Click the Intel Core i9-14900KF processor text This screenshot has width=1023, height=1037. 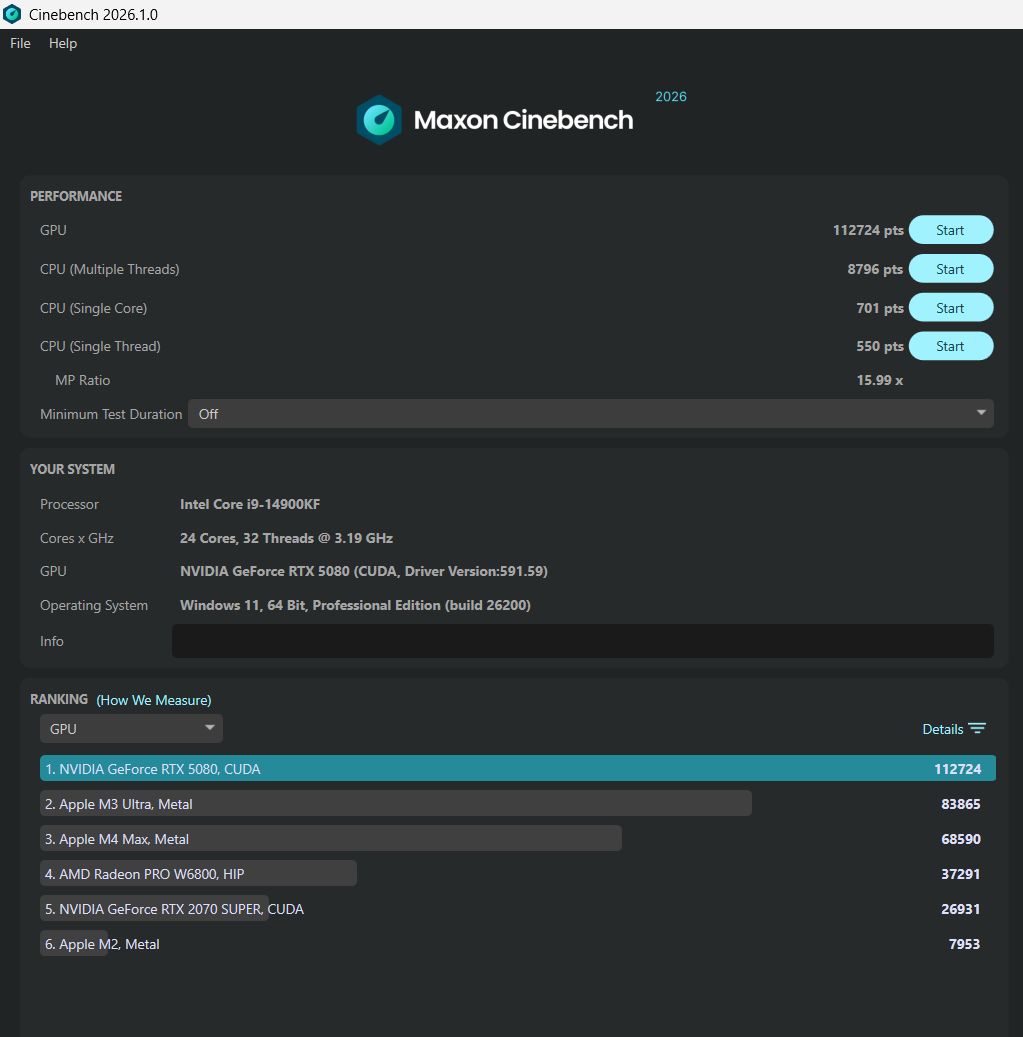pyautogui.click(x=250, y=504)
